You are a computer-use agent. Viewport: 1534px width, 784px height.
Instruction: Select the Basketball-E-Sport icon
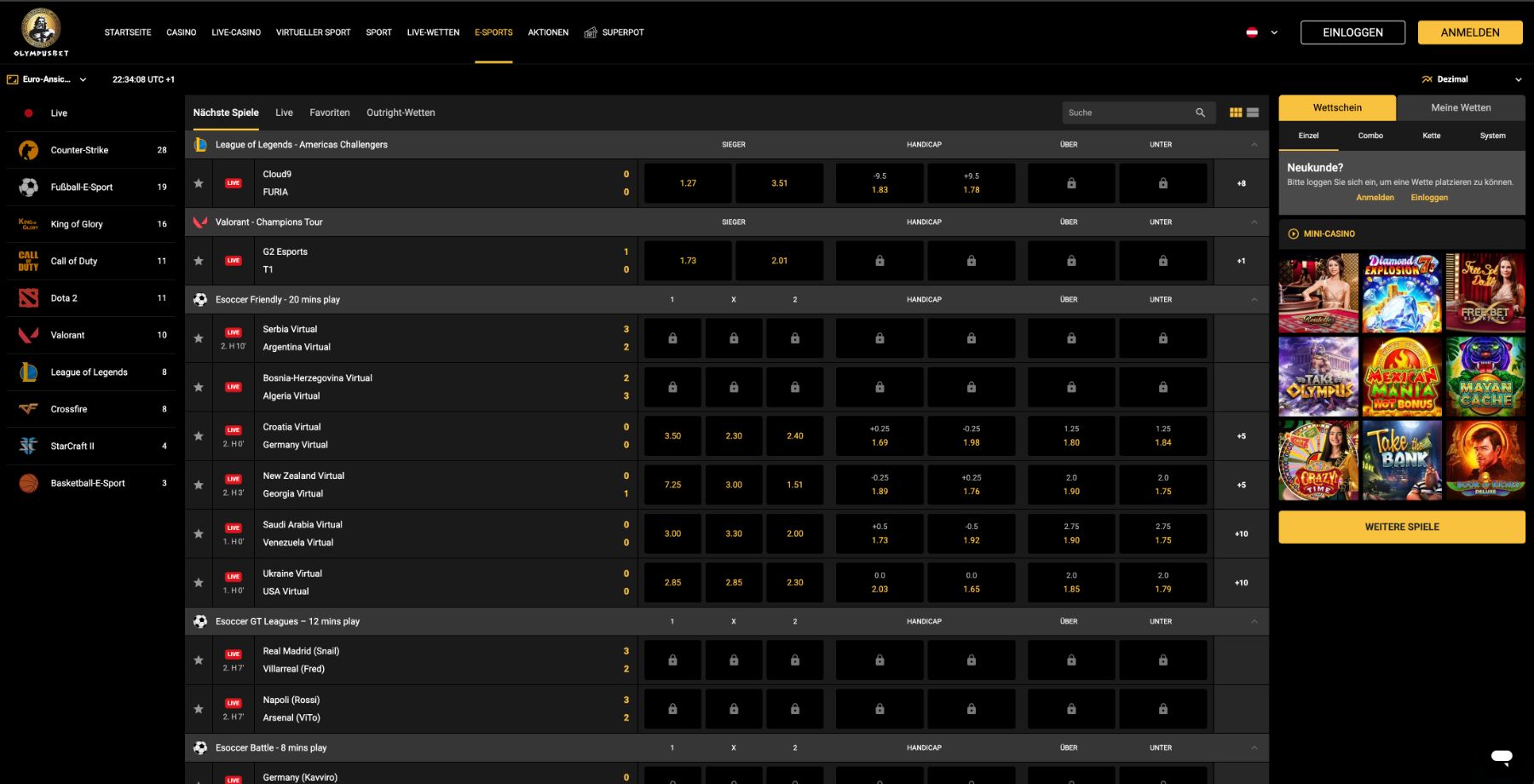(28, 483)
